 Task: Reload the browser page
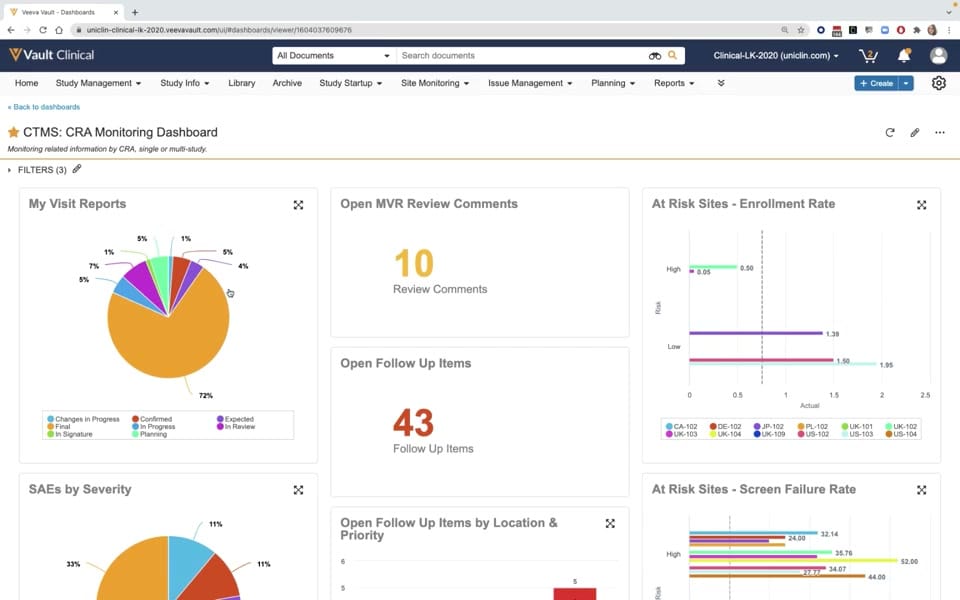(x=43, y=29)
